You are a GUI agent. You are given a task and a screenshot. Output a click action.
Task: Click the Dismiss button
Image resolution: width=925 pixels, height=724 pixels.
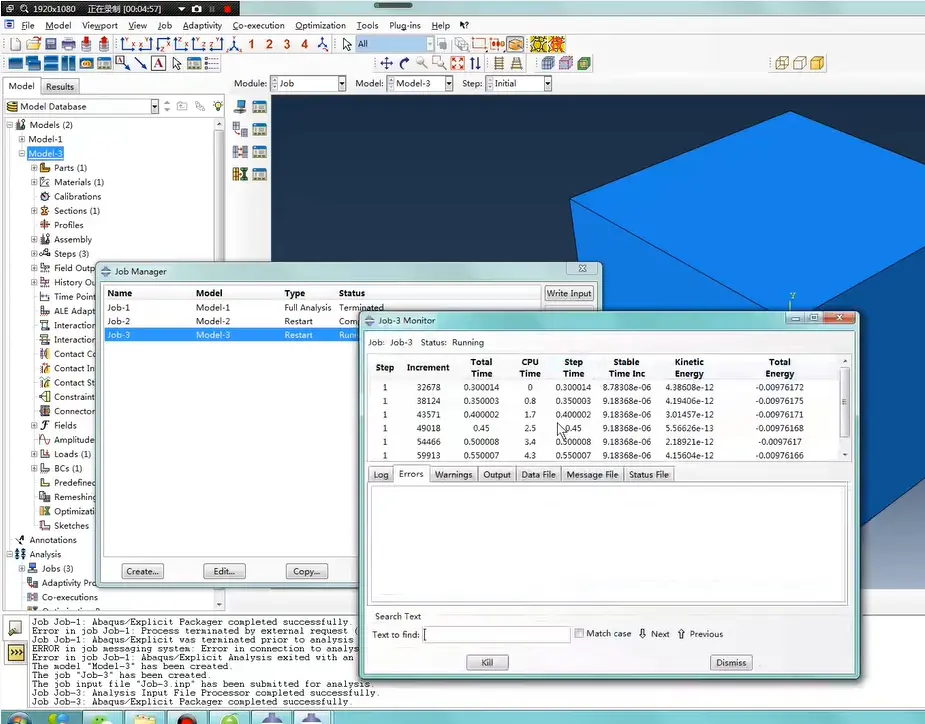click(x=731, y=662)
